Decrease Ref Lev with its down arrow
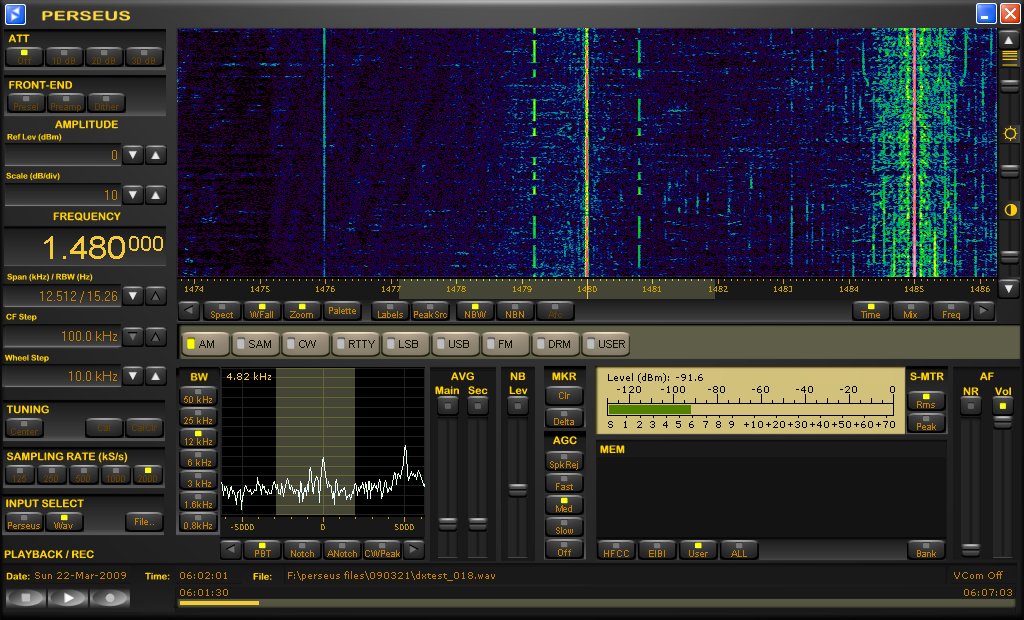The image size is (1024, 620). tap(133, 155)
